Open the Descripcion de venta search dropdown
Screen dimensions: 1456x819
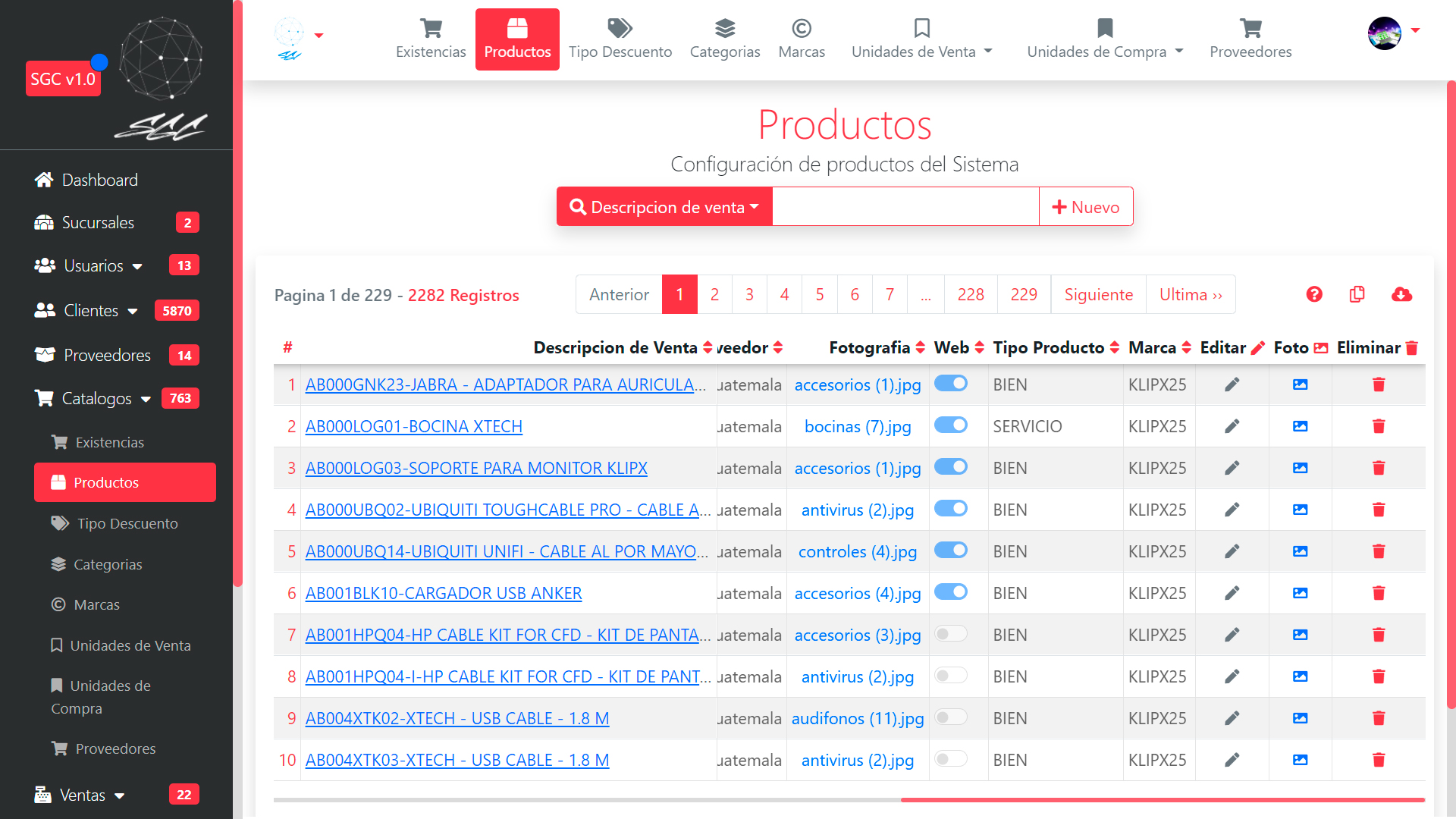pos(664,206)
